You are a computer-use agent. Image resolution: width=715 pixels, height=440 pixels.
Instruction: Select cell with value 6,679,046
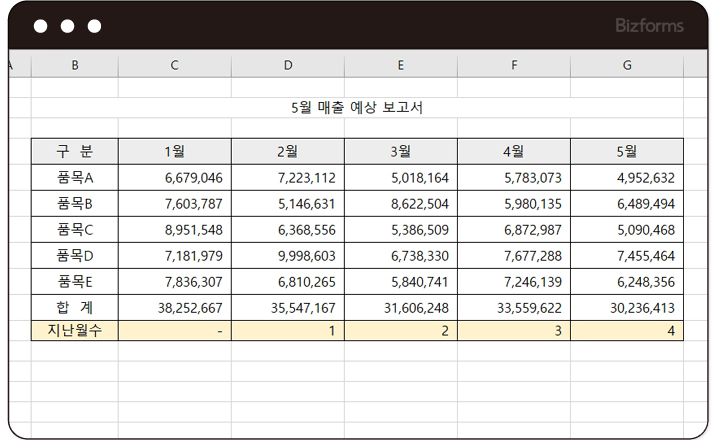click(175, 177)
